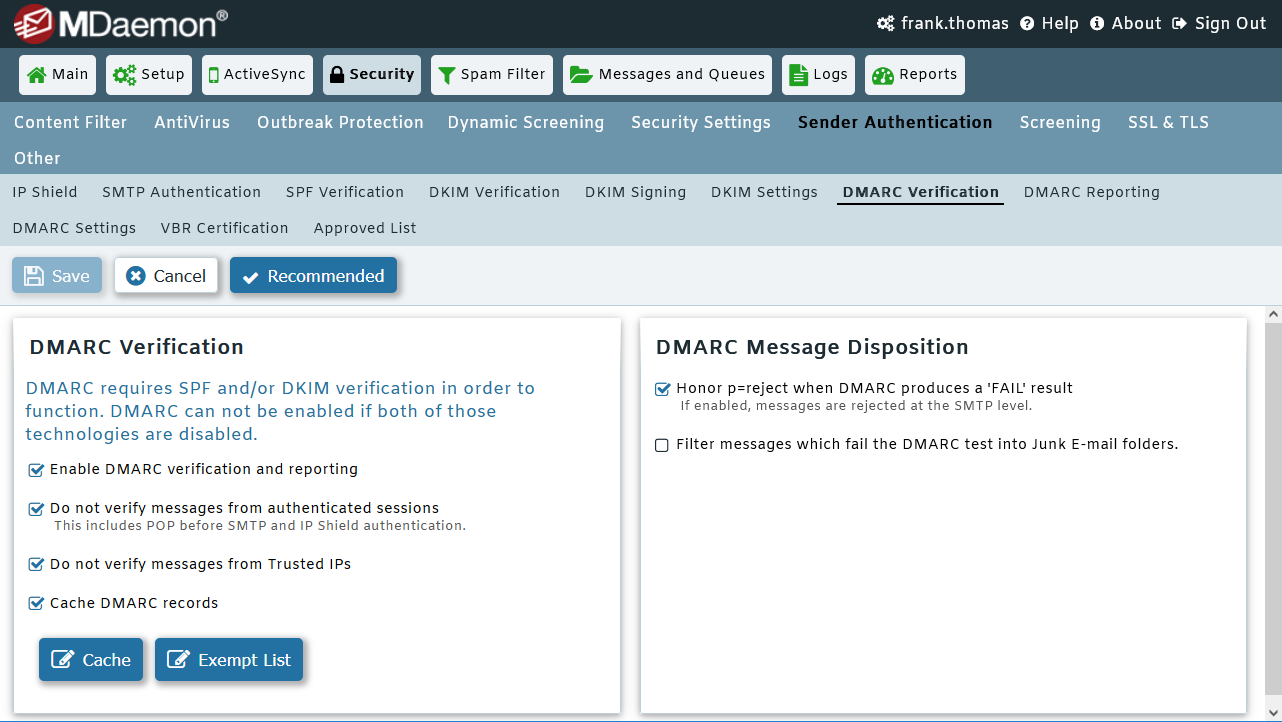Viewport: 1282px width, 722px height.
Task: Apply the Recommended settings
Action: click(x=313, y=275)
